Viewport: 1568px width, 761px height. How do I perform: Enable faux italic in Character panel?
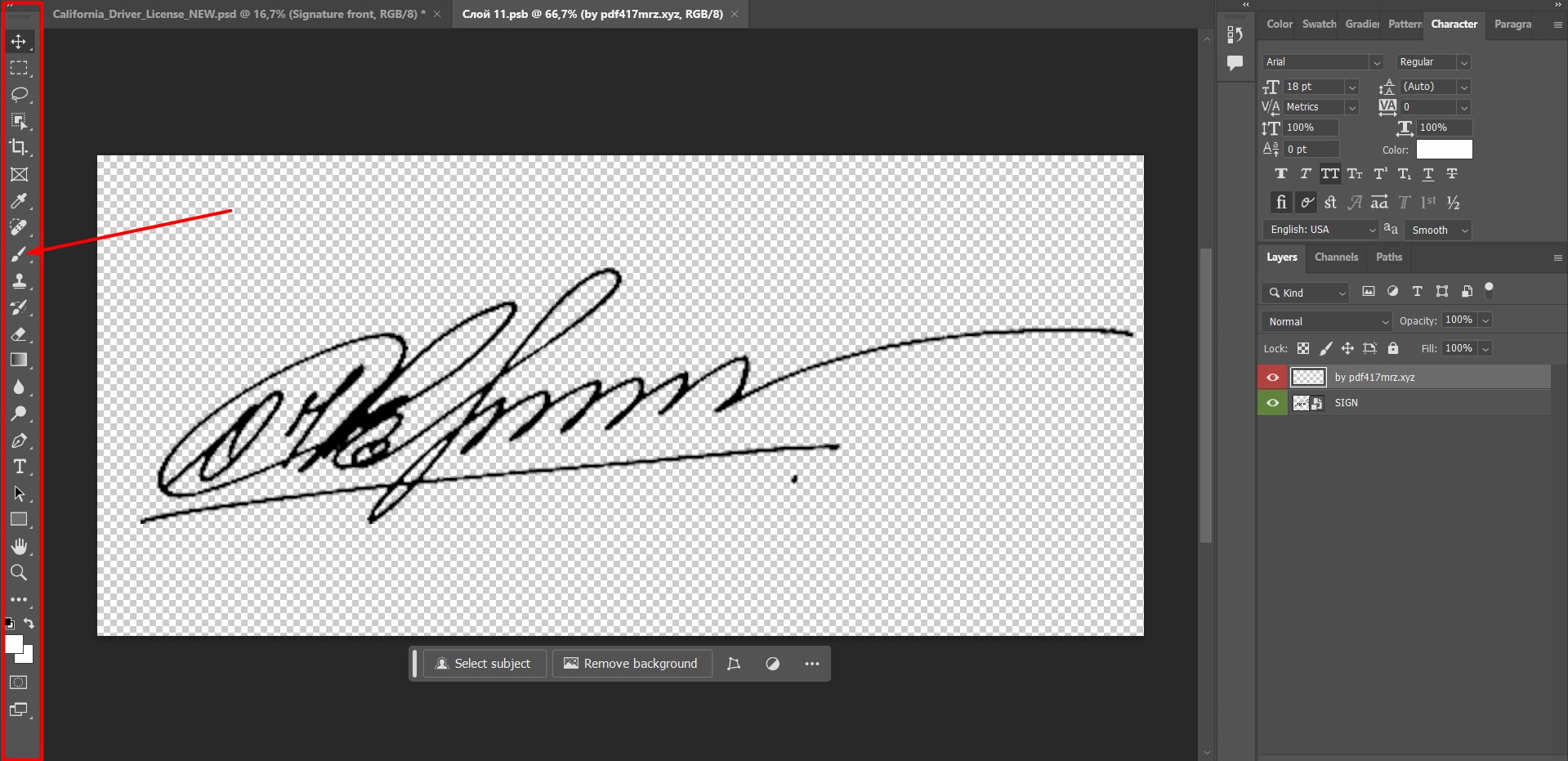tap(1305, 173)
